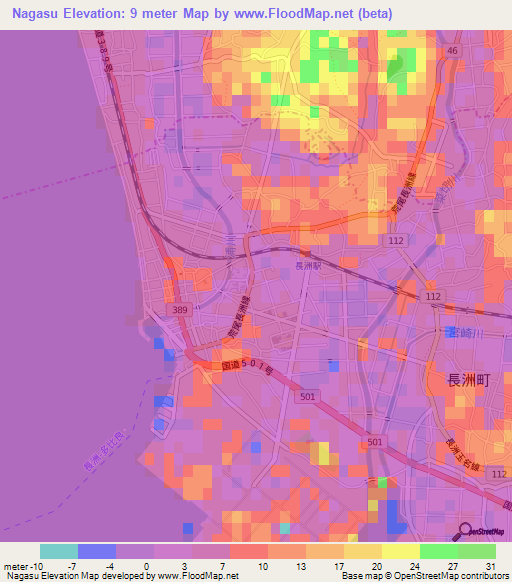Click the 501 shield below 国道501号 label
The width and height of the screenshot is (512, 582).
(307, 396)
